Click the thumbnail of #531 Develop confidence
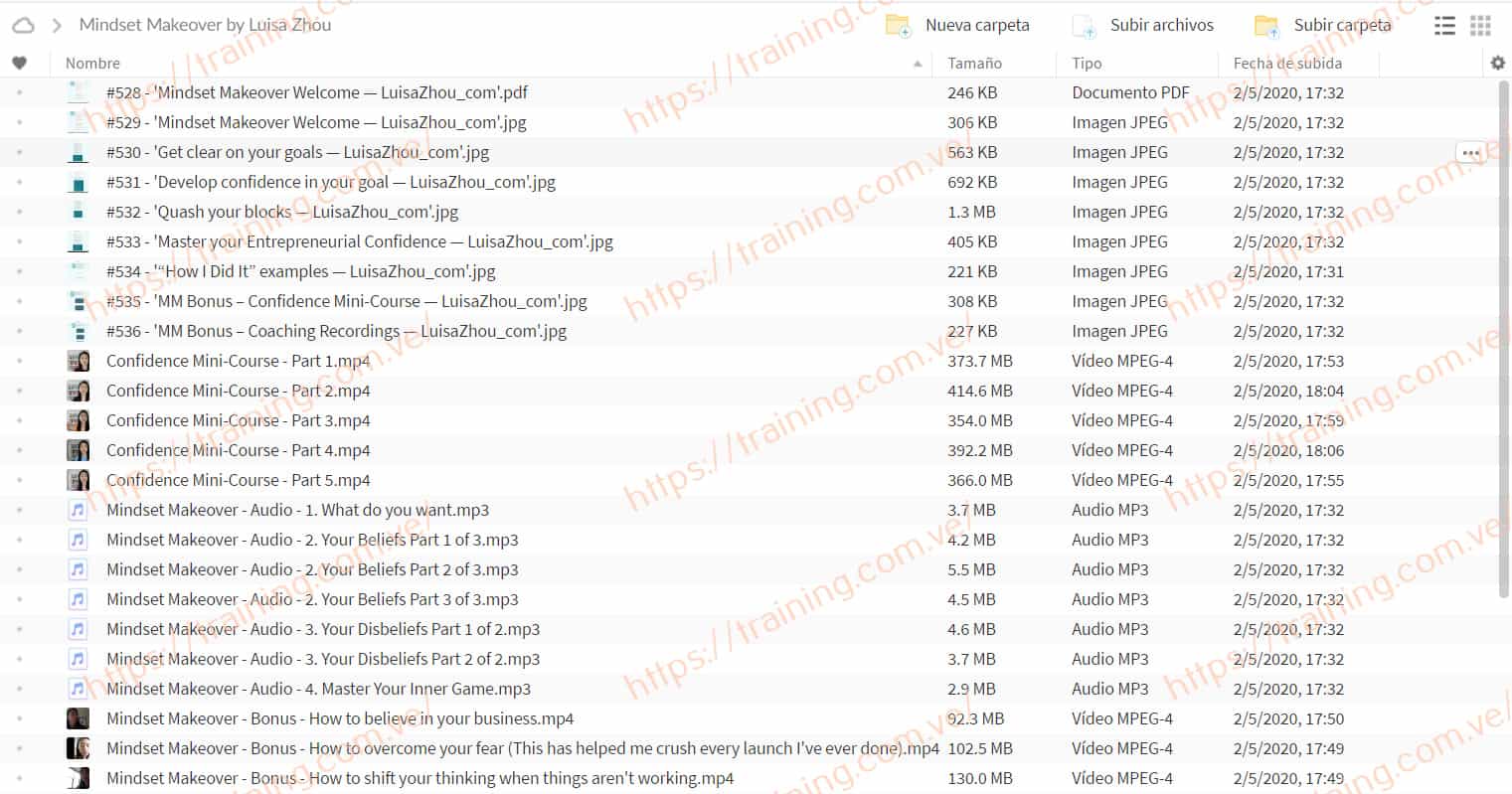 tap(78, 182)
